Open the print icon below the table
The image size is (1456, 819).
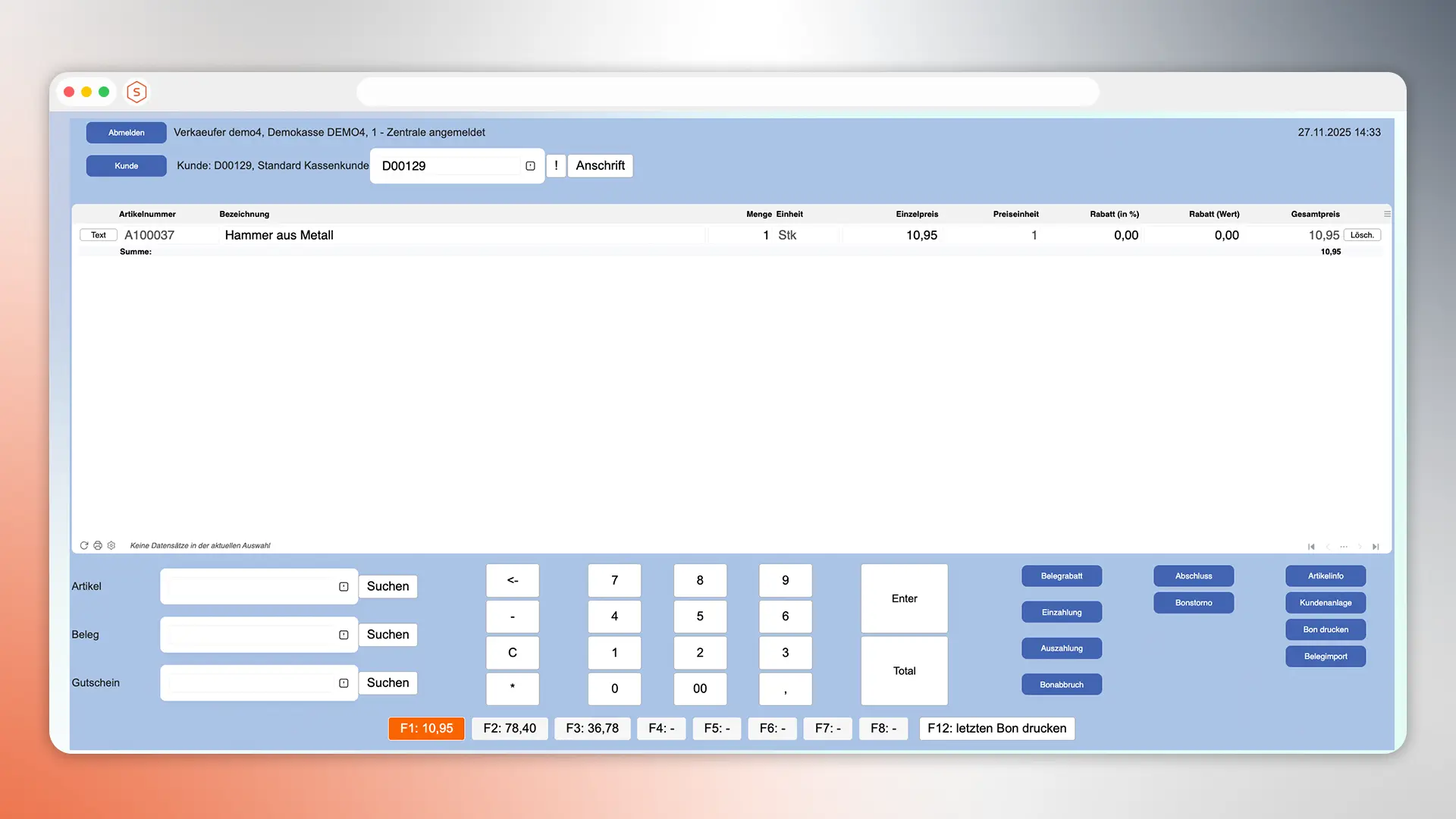(98, 545)
